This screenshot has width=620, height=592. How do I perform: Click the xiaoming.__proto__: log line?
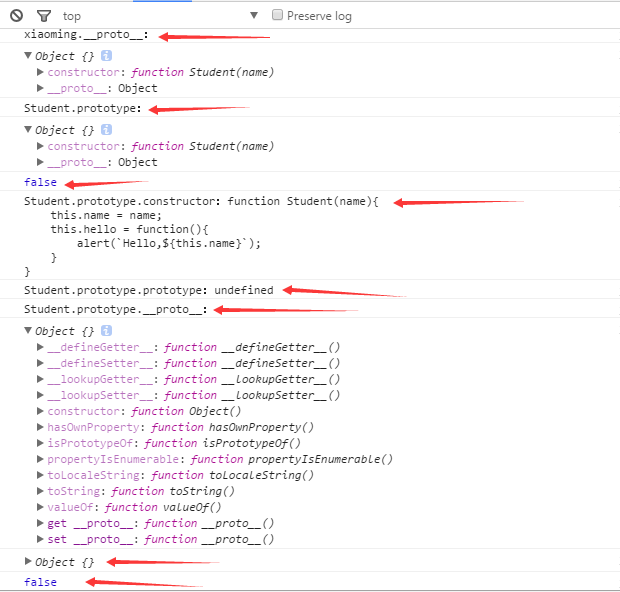pyautogui.click(x=86, y=35)
